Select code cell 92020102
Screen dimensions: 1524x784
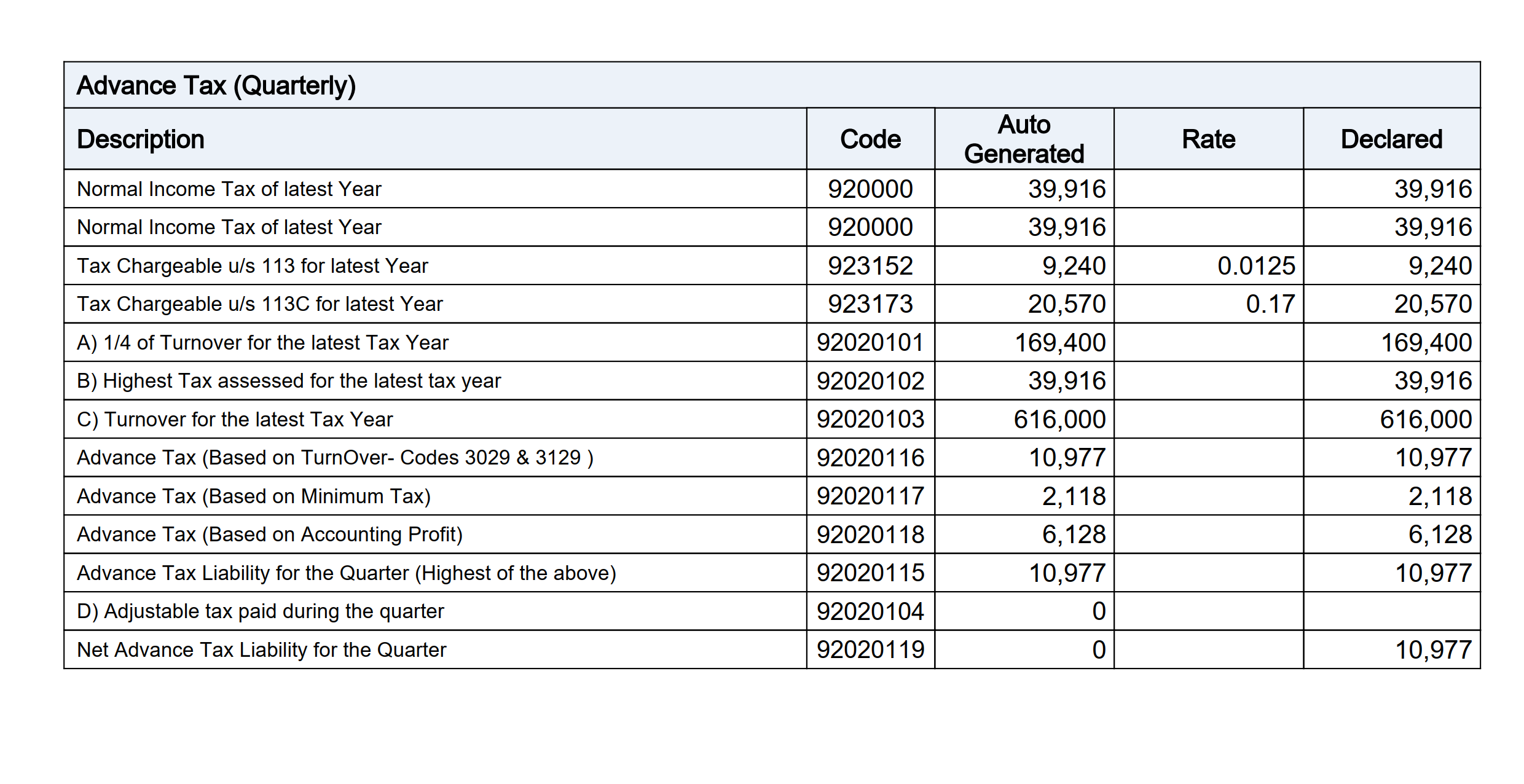tap(870, 381)
